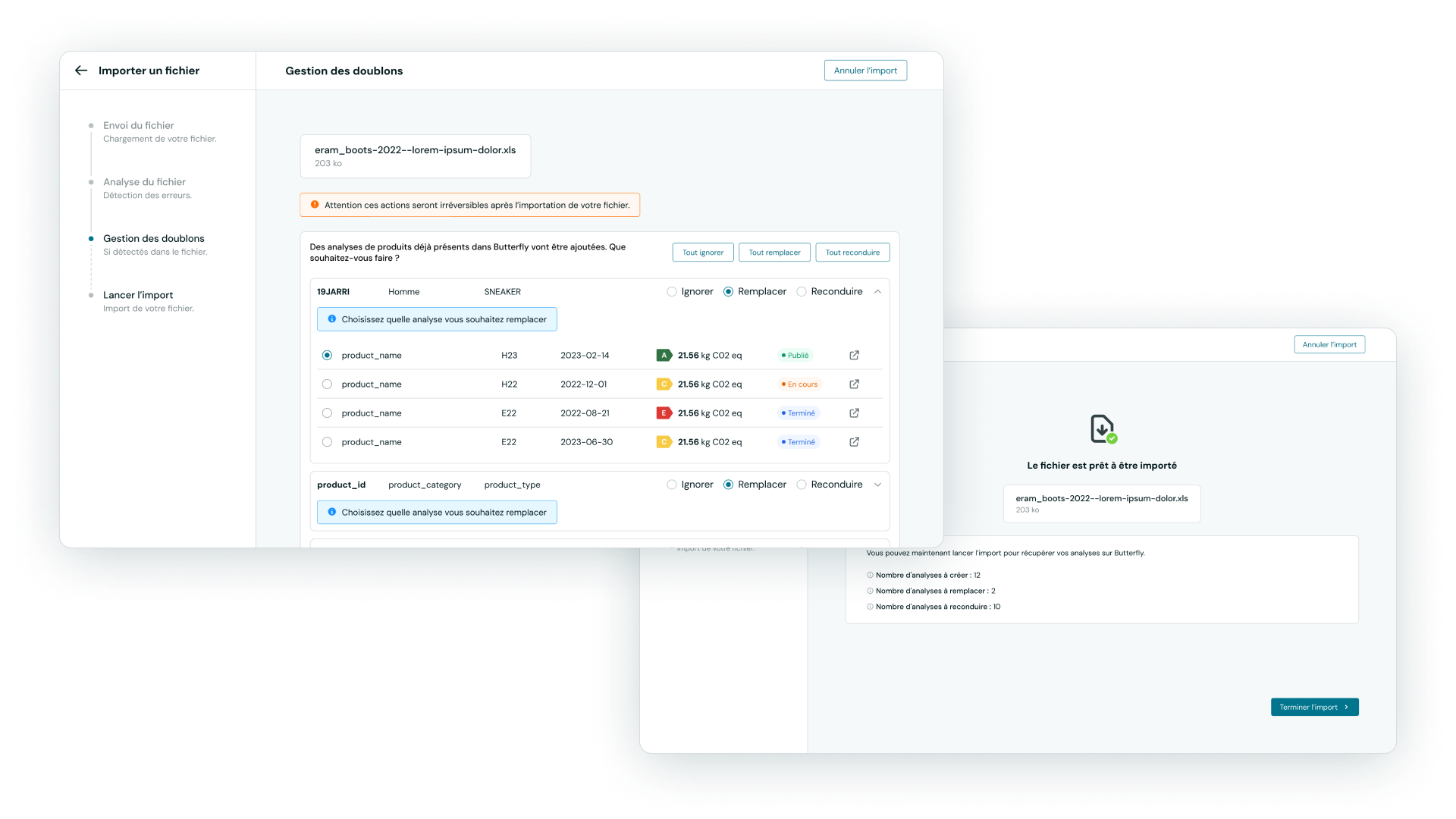Collapse the 19JARRI product section
Image resolution: width=1456 pixels, height=819 pixels.
pyautogui.click(x=877, y=291)
